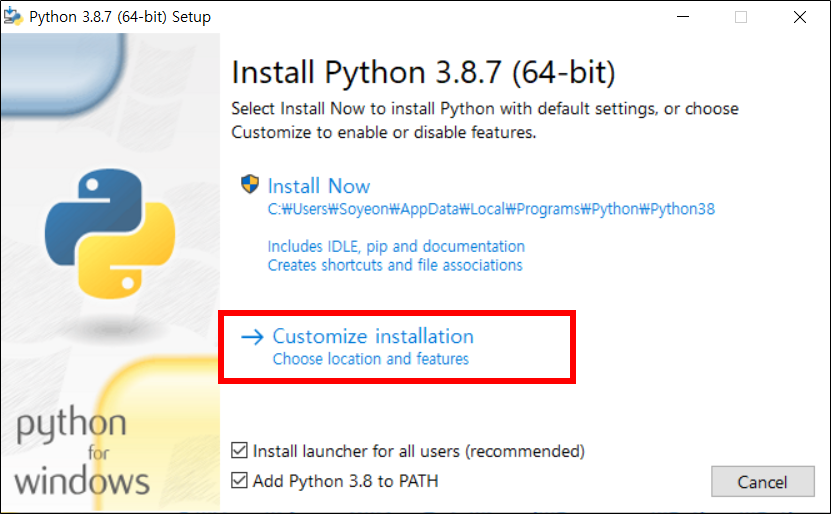831x514 pixels.
Task: Click the Cancel button
Action: [x=763, y=482]
